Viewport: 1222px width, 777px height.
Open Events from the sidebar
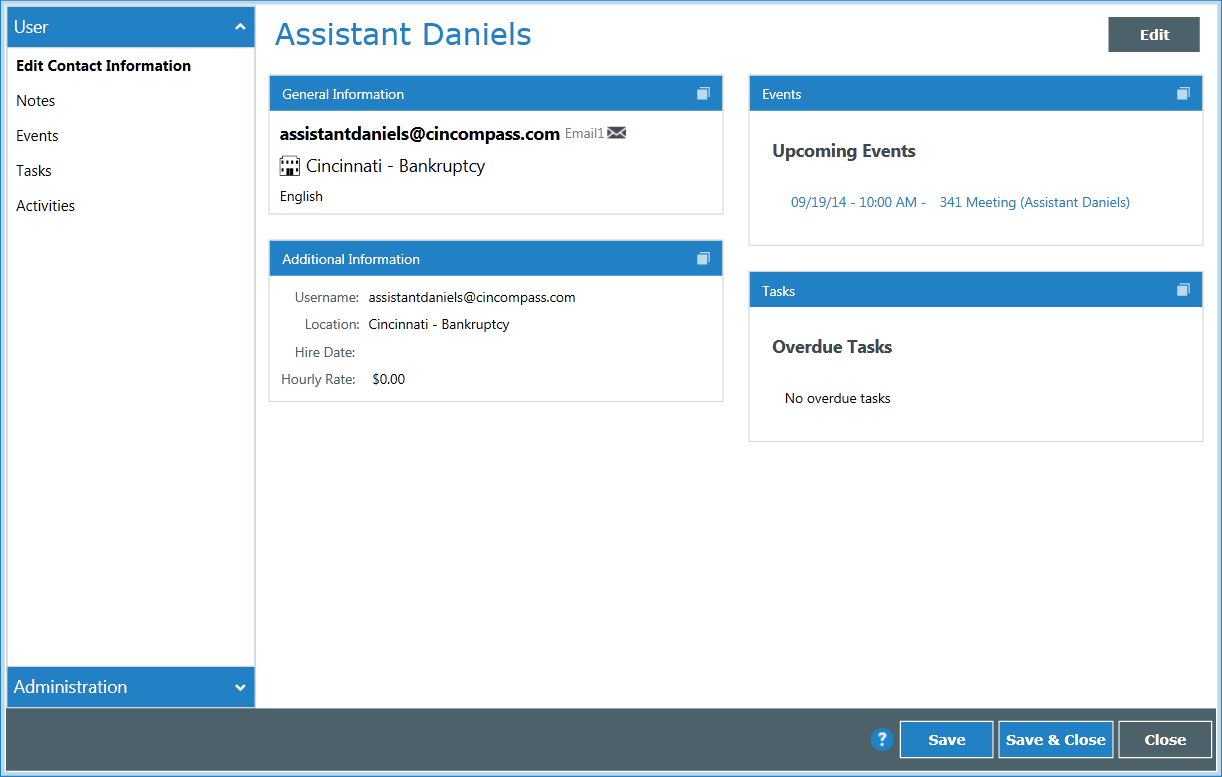(x=37, y=135)
